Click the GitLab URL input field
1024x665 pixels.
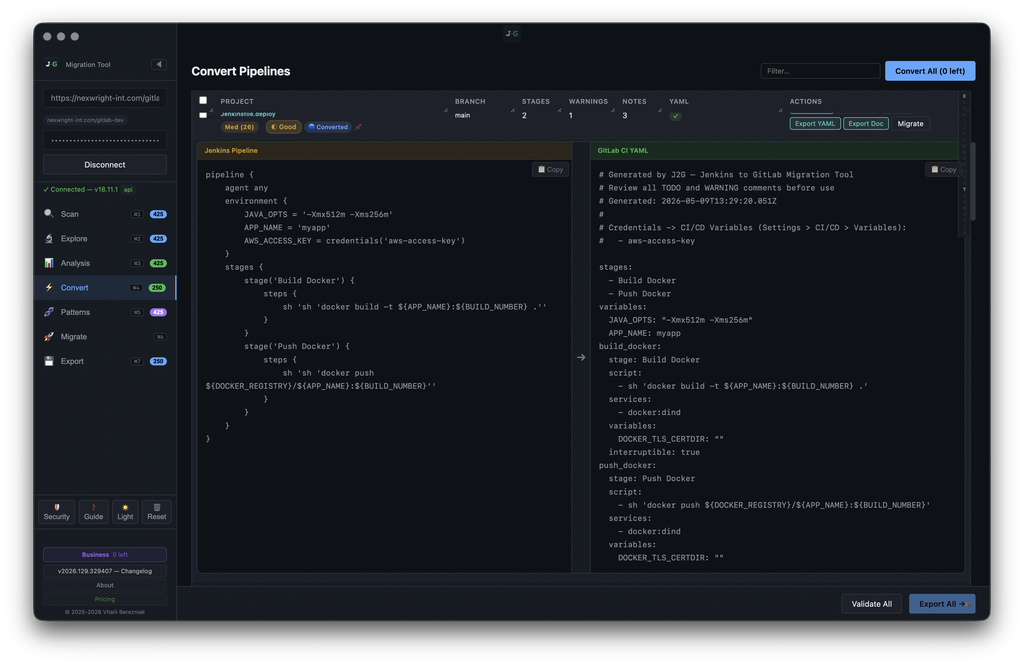coord(104,98)
